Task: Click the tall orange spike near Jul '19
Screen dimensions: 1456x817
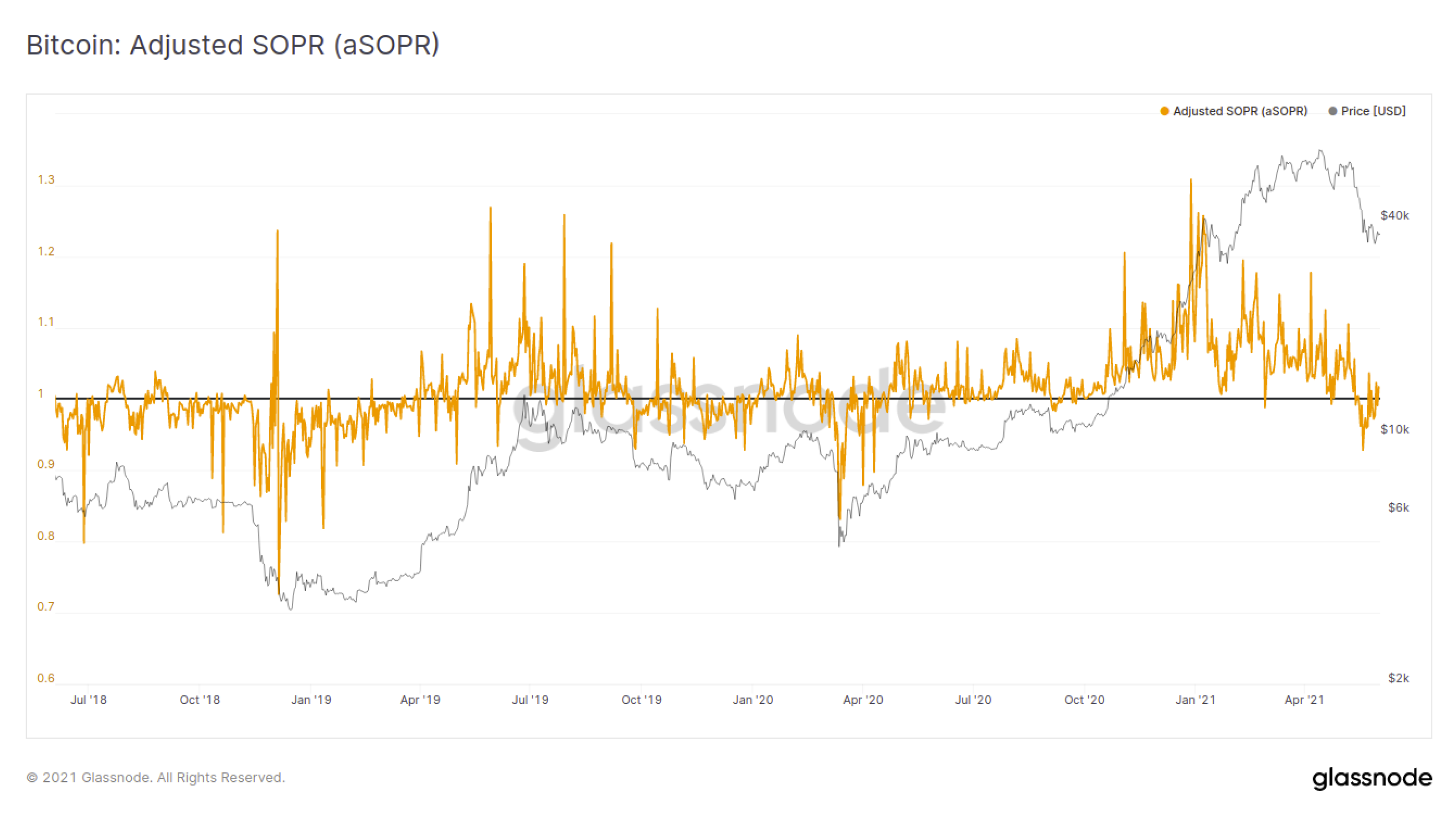Action: tap(490, 208)
